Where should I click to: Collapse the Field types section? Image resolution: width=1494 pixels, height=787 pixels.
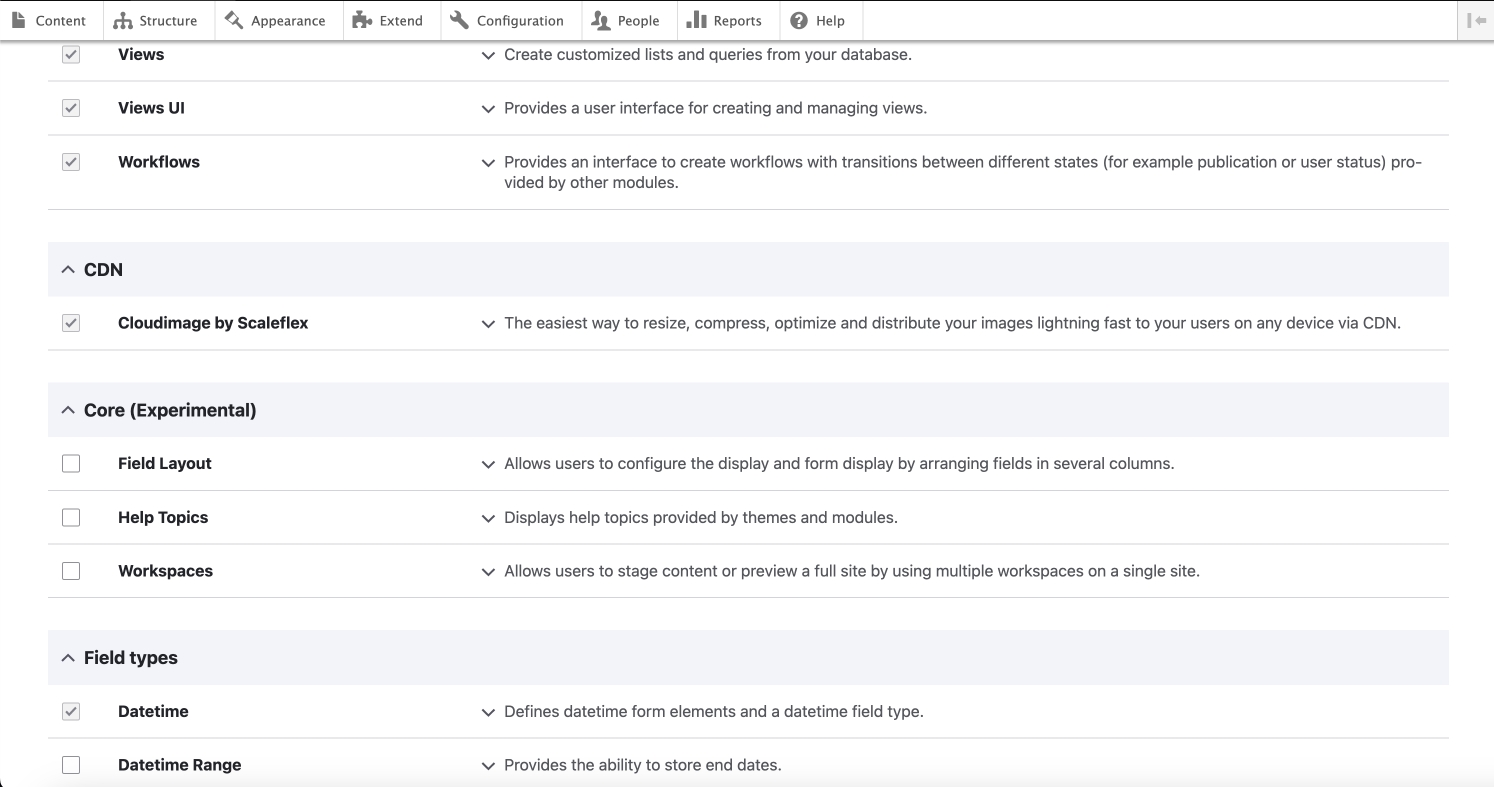pos(68,658)
